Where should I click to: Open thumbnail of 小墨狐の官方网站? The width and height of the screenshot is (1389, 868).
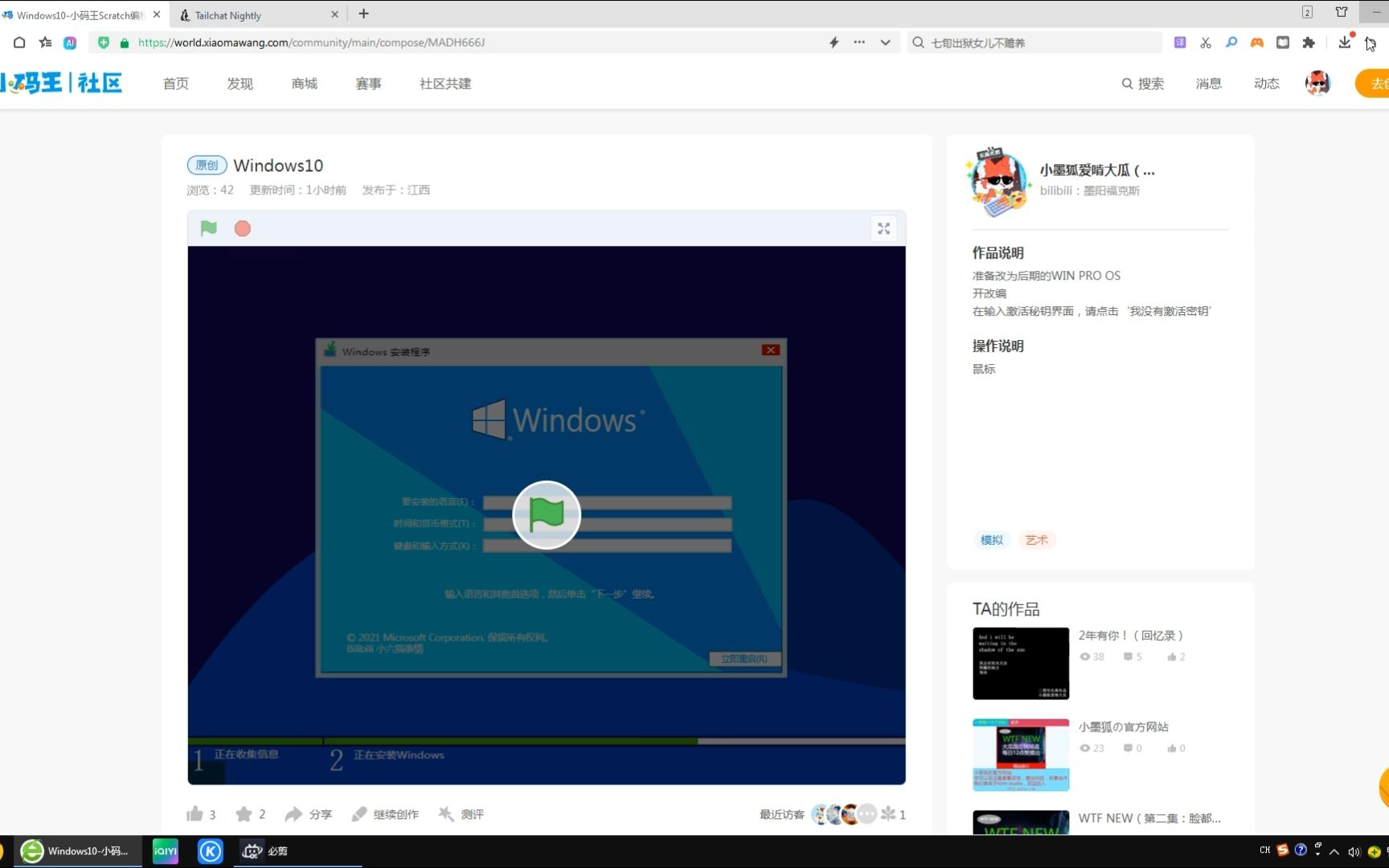click(1021, 755)
